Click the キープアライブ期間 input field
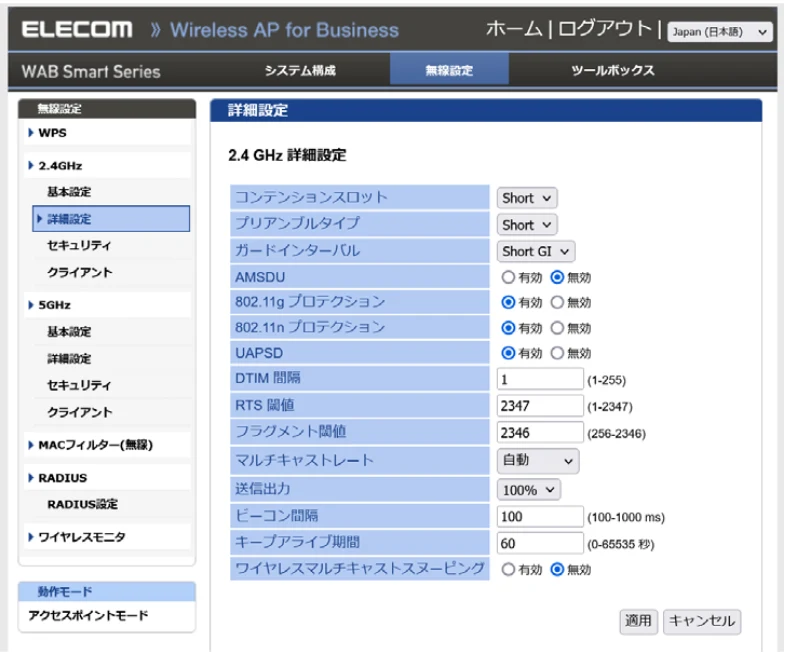 [x=540, y=543]
